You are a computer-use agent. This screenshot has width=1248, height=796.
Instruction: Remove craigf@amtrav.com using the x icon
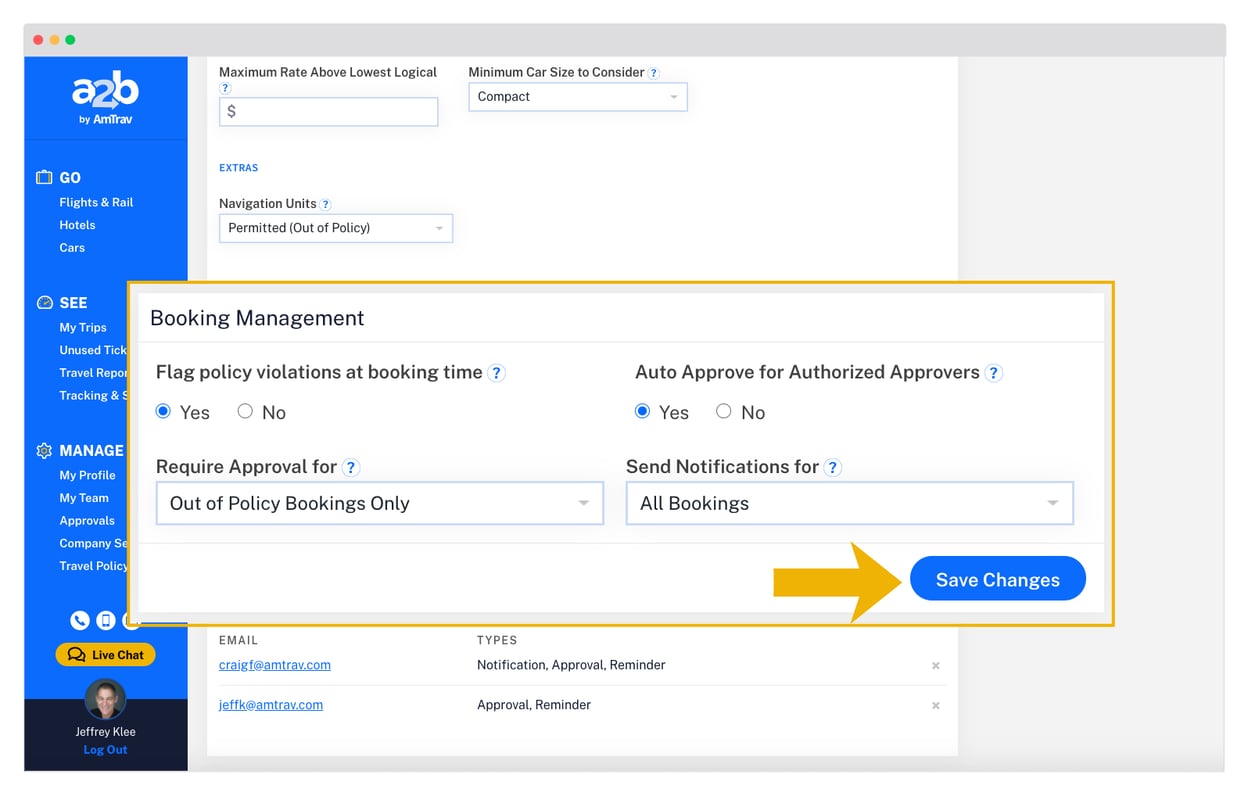(x=936, y=665)
